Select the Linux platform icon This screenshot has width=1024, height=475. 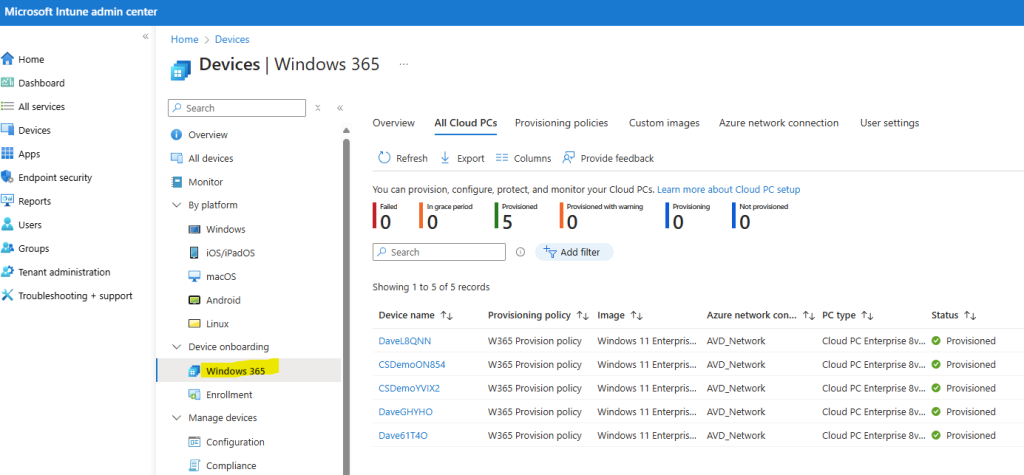click(194, 324)
